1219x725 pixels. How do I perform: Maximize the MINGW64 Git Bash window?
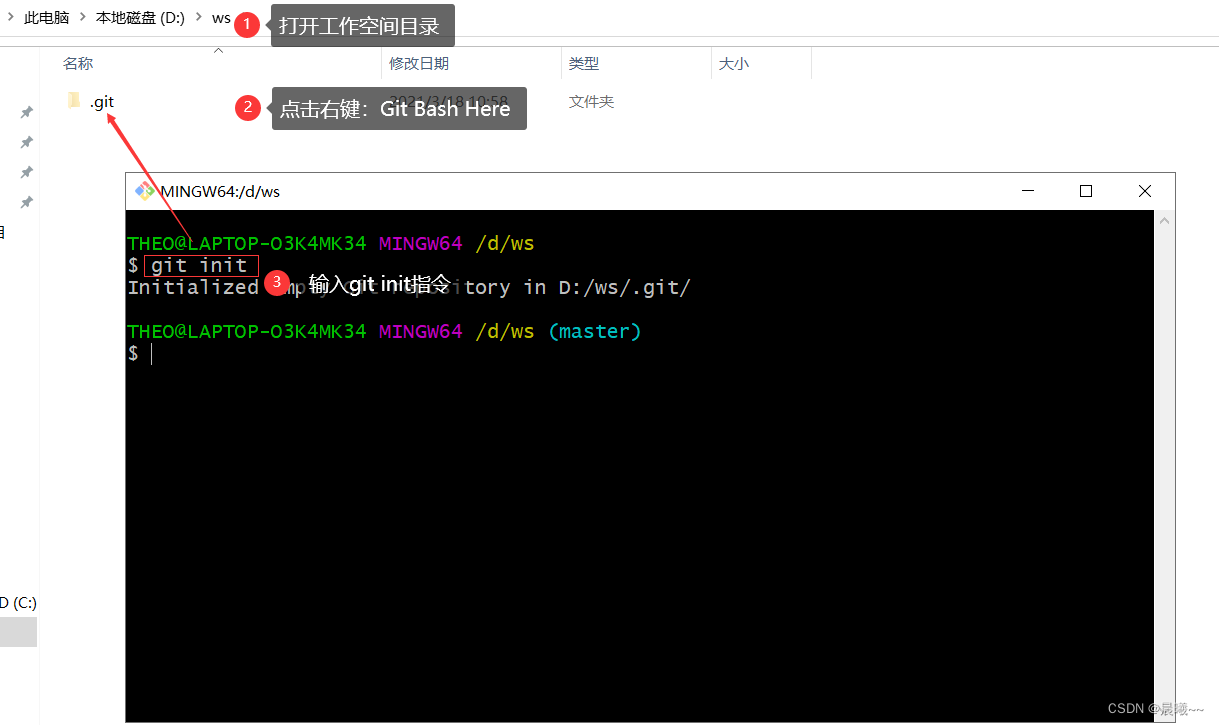pyautogui.click(x=1086, y=191)
